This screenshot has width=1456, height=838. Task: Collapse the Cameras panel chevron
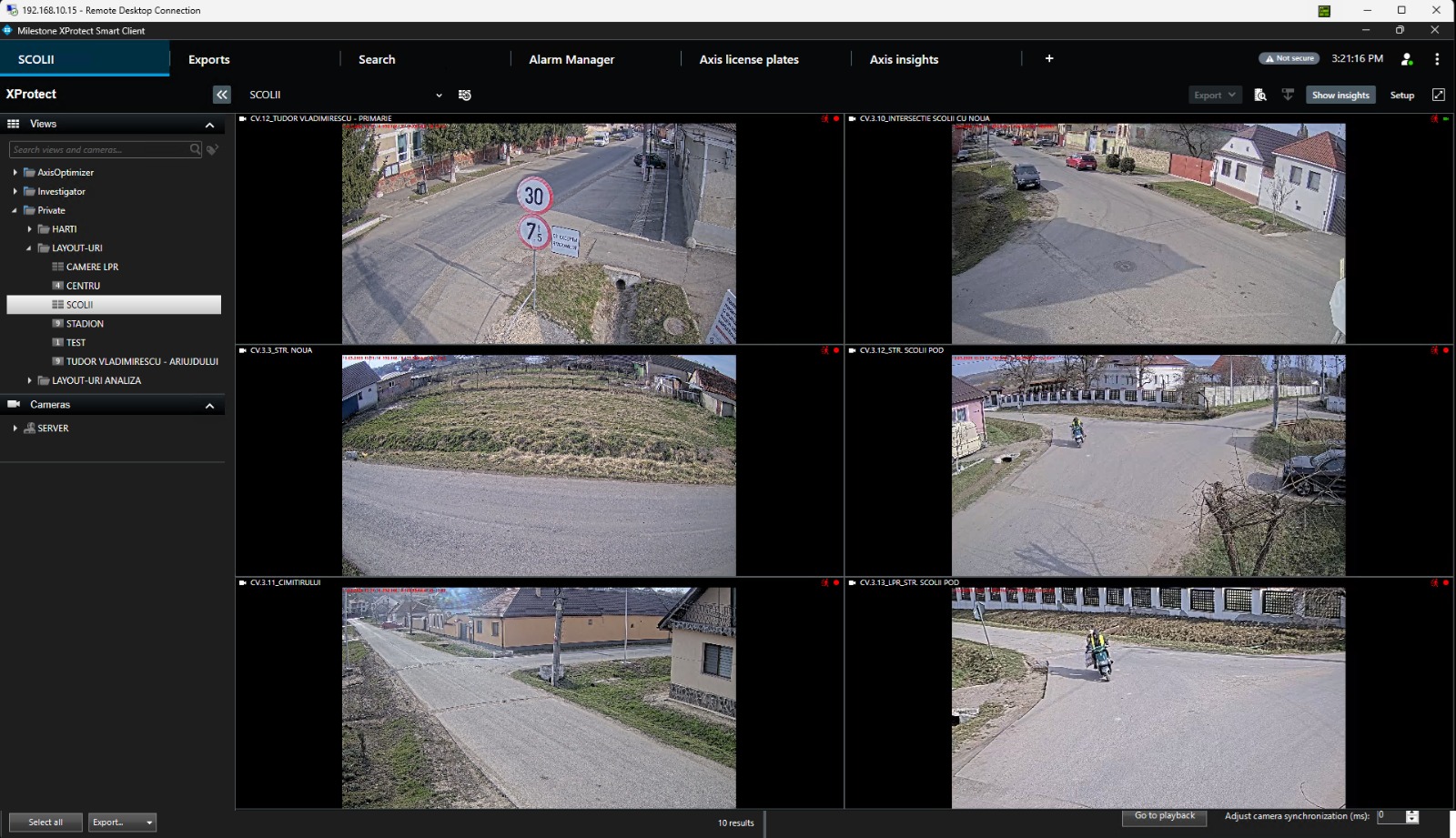209,406
